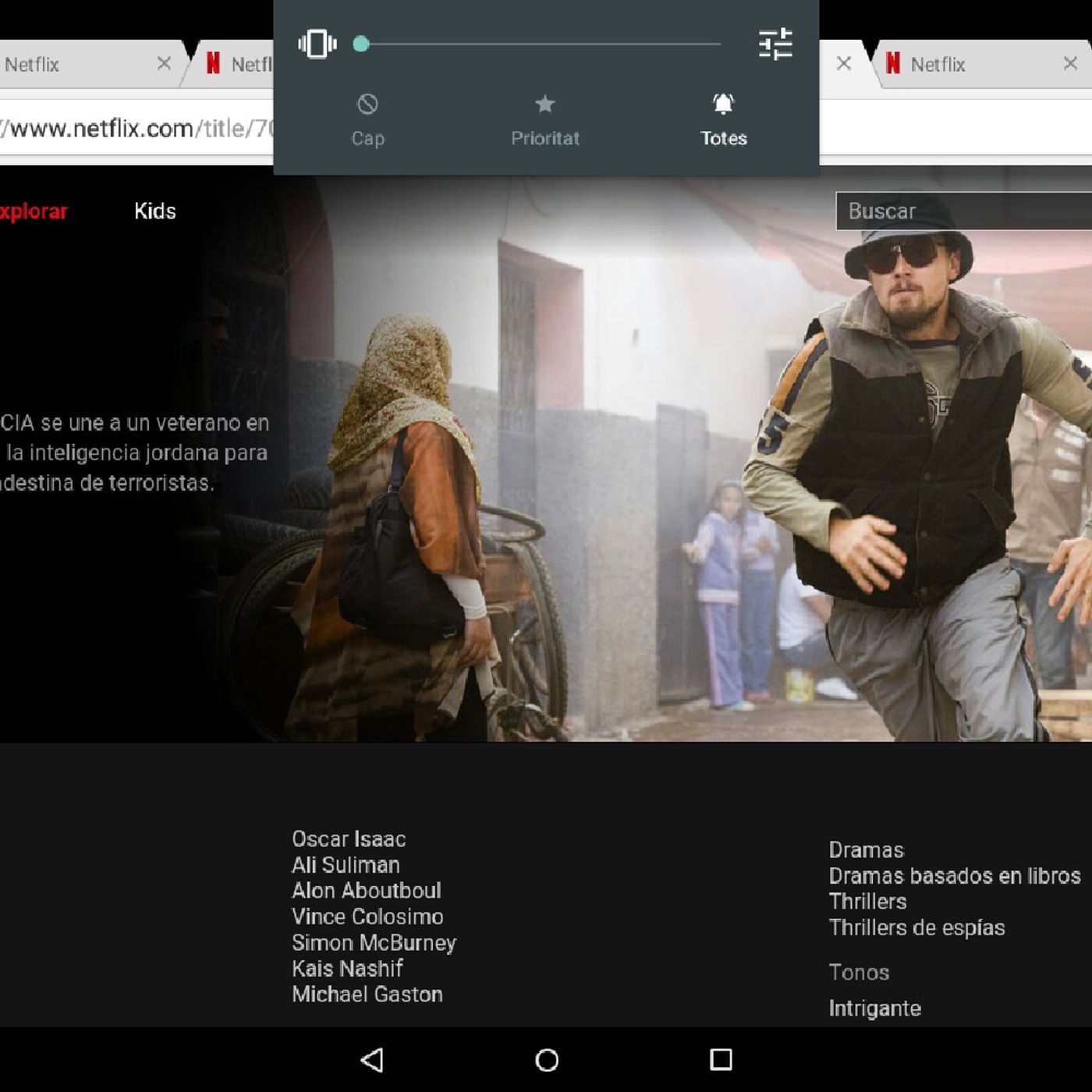Open actor Michael Gaston link
This screenshot has height=1092, width=1092.
pyautogui.click(x=367, y=994)
